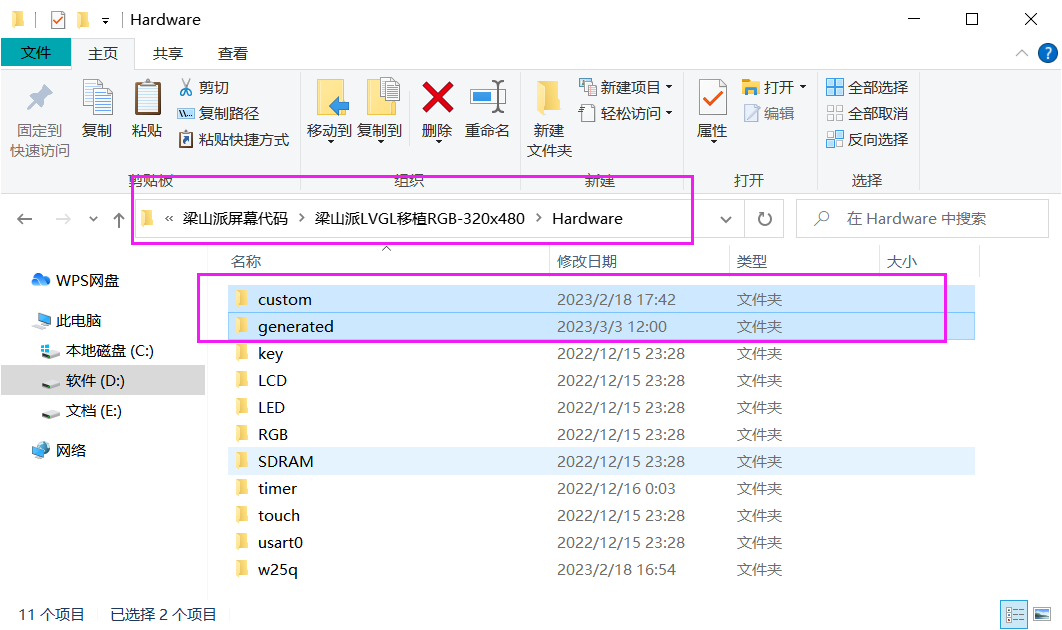The width and height of the screenshot is (1062, 630).
Task: Click the new folder icon in title bar
Action: coord(83,20)
